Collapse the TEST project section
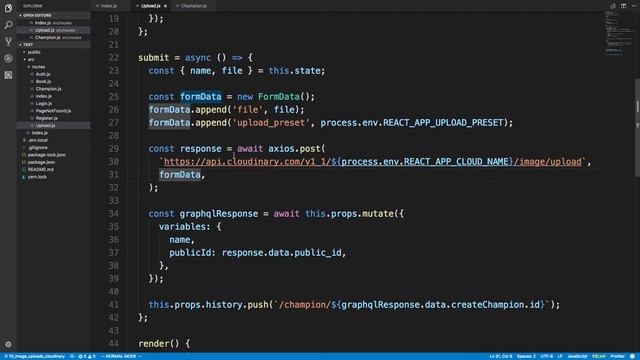The width and height of the screenshot is (640, 360). (53, 44)
